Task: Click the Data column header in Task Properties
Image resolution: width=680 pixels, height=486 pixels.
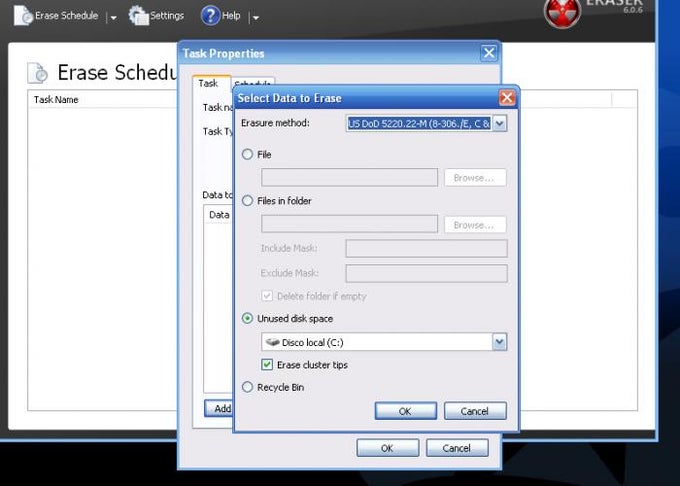Action: point(219,215)
